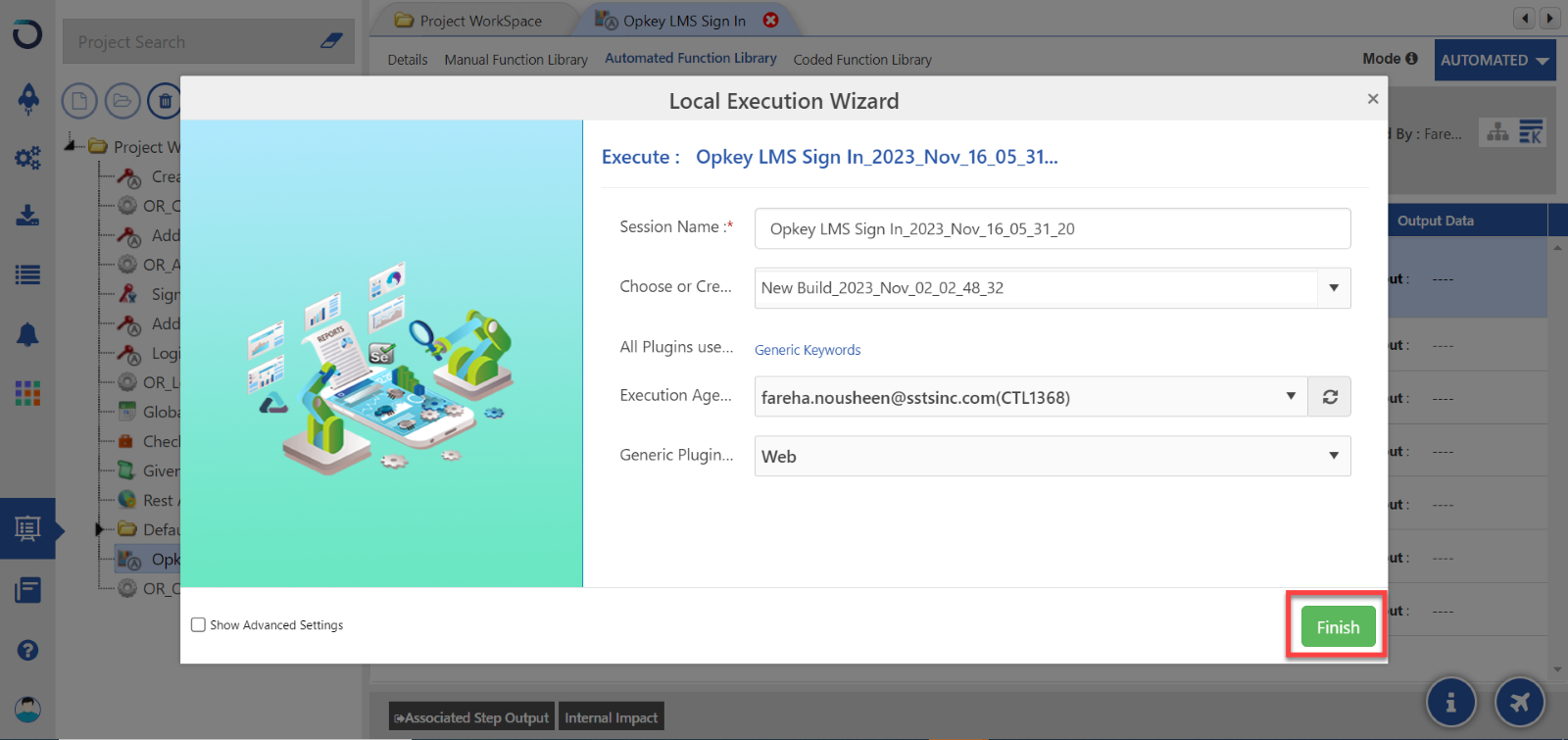Click the green Finish button

(x=1338, y=627)
